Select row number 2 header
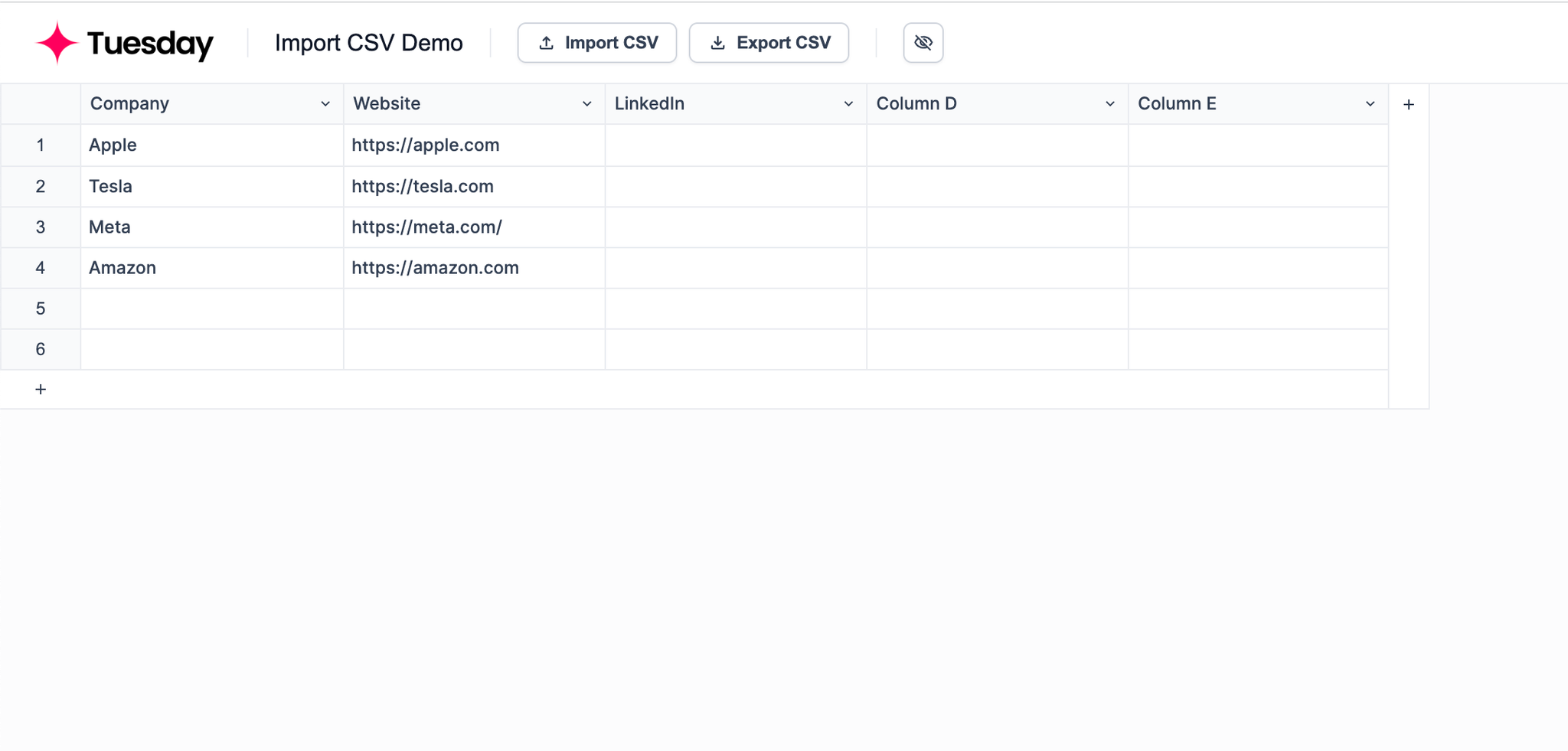1568x751 pixels. coord(41,187)
